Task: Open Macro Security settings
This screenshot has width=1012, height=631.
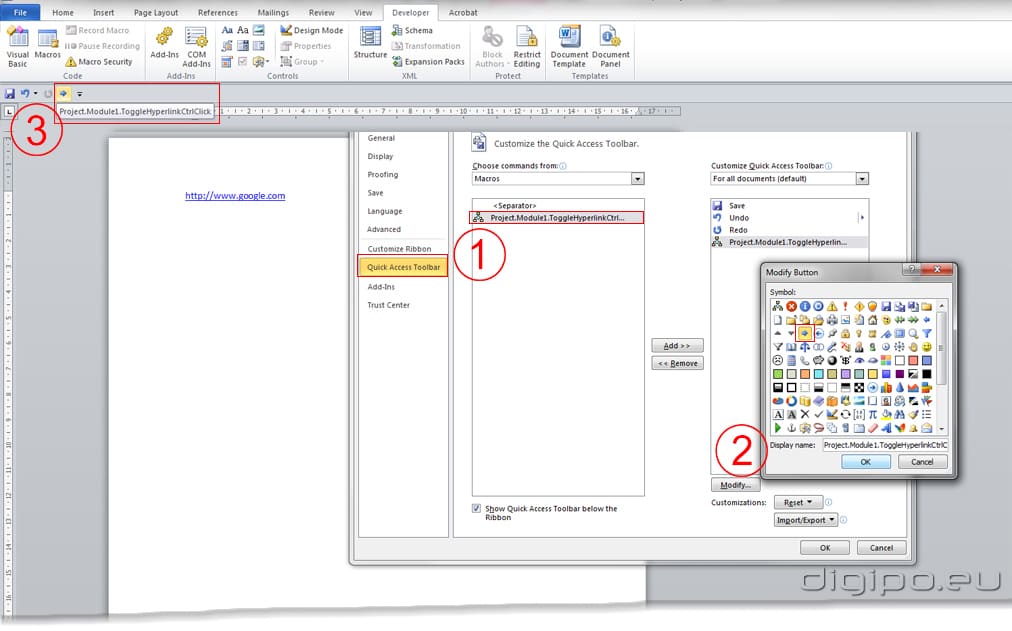Action: click(99, 62)
